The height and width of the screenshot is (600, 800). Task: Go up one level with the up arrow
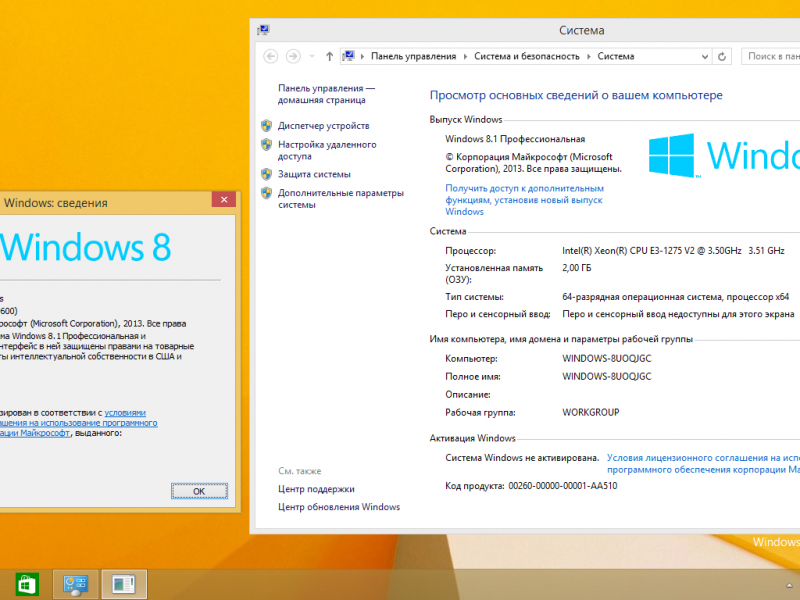pos(330,56)
